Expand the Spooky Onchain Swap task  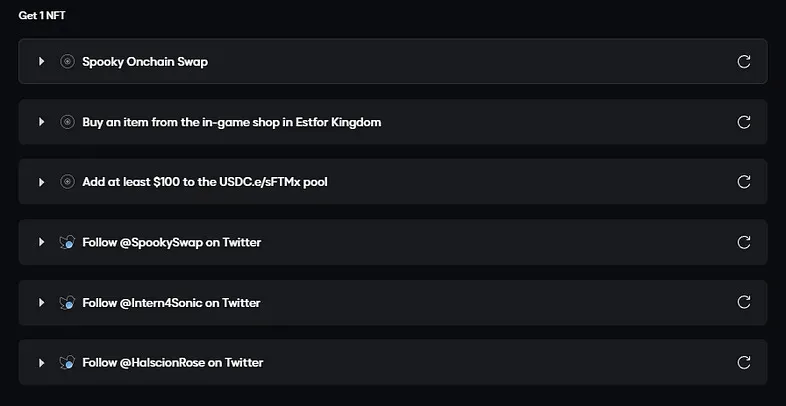click(x=42, y=62)
